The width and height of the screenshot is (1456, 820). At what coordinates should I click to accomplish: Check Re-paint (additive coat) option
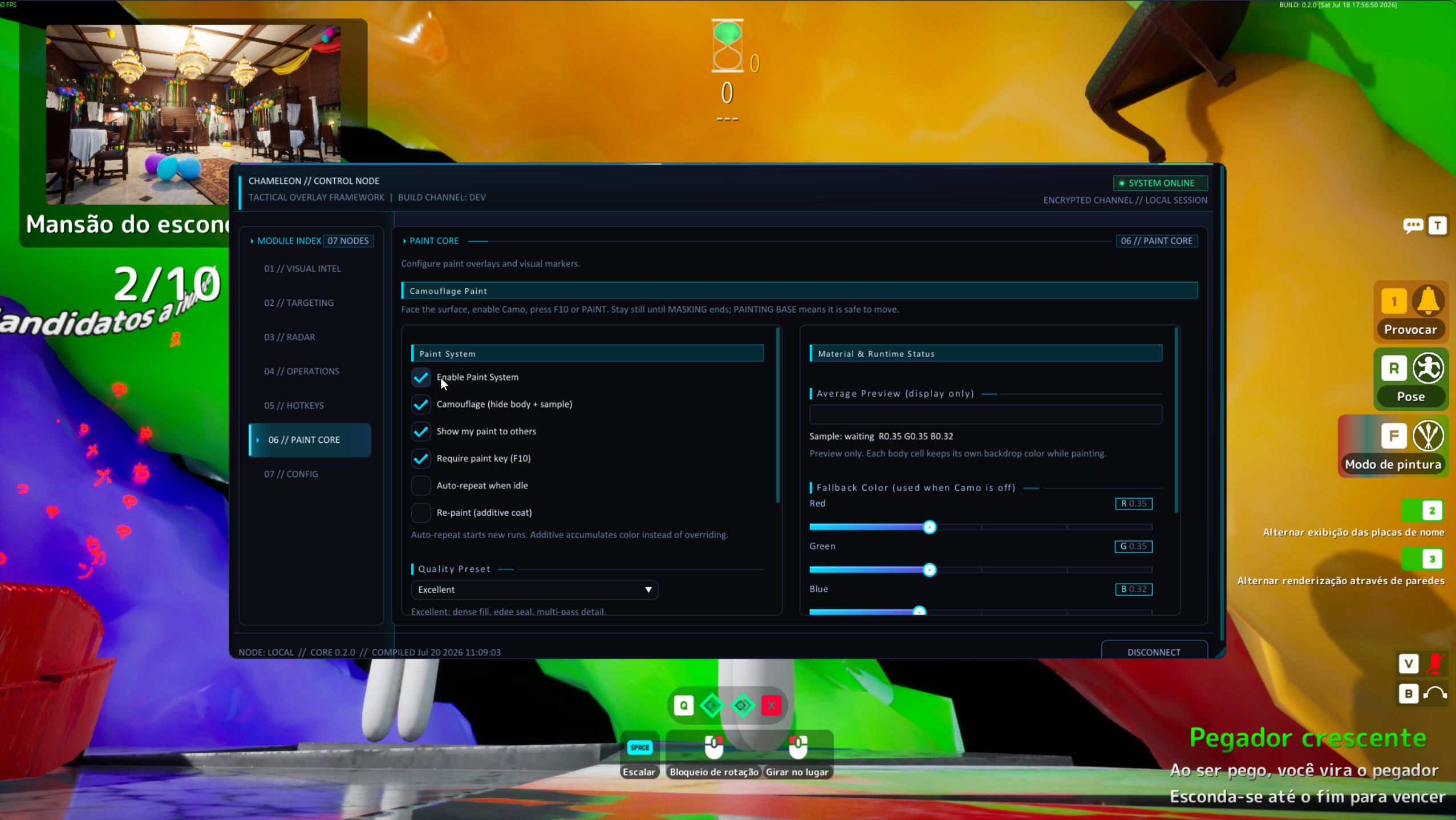[421, 512]
